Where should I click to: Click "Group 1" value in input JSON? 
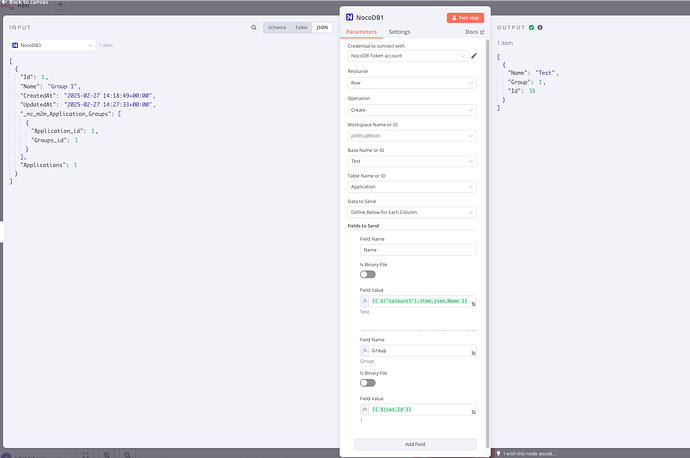click(64, 86)
